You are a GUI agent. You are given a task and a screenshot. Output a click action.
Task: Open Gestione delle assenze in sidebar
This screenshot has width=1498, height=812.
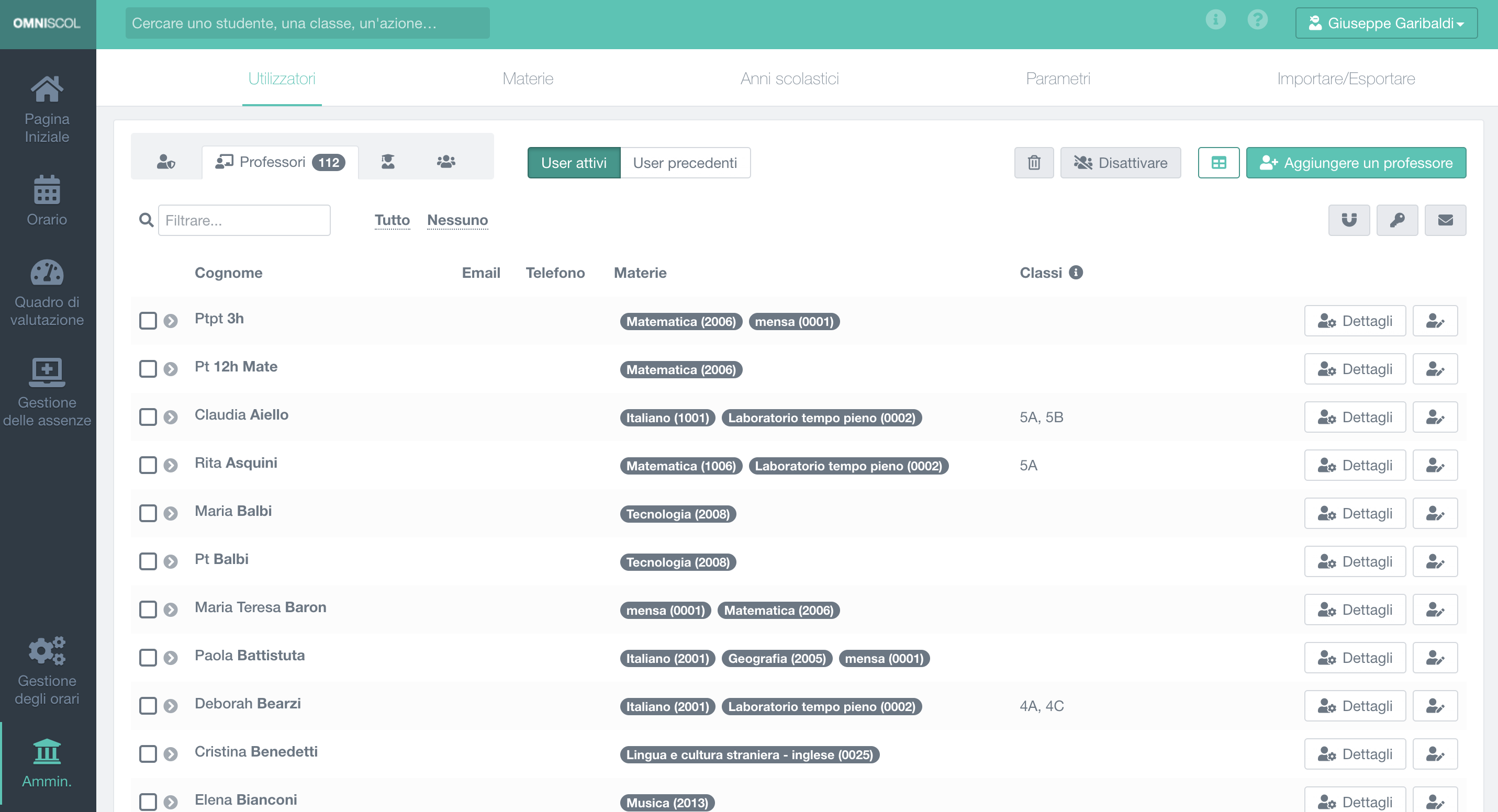click(x=47, y=392)
